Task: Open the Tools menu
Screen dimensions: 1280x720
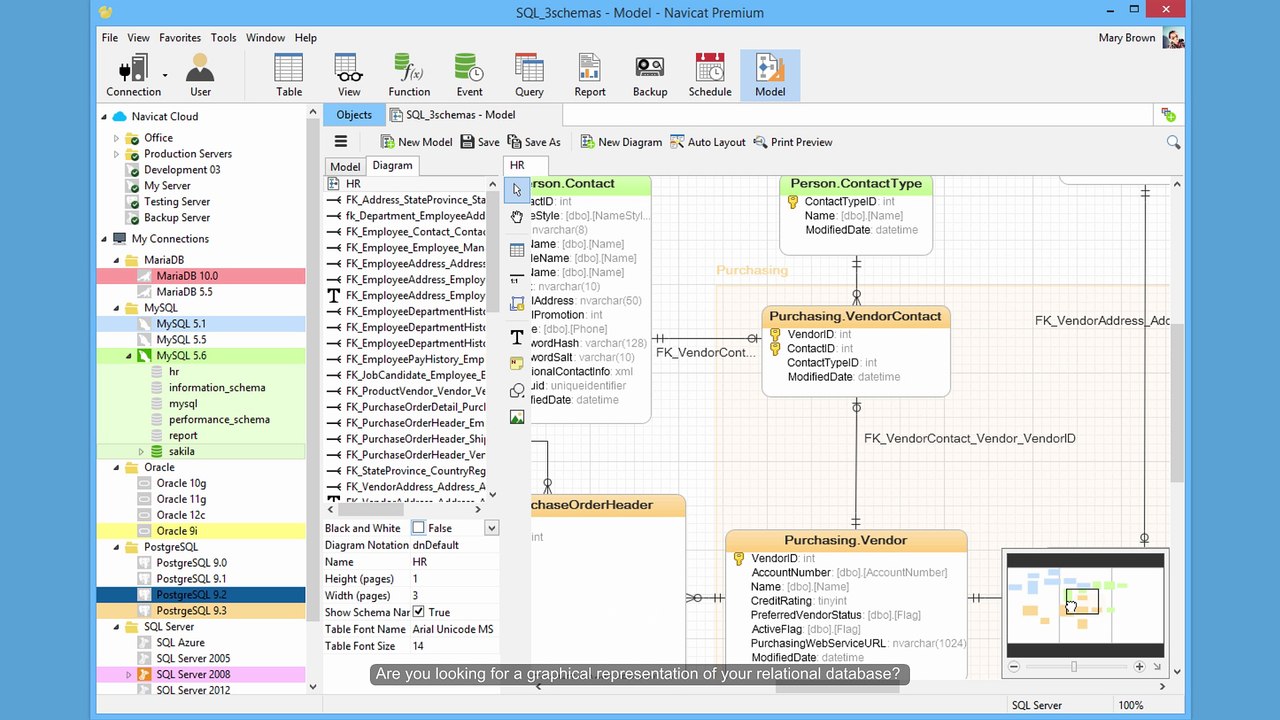Action: tap(224, 38)
